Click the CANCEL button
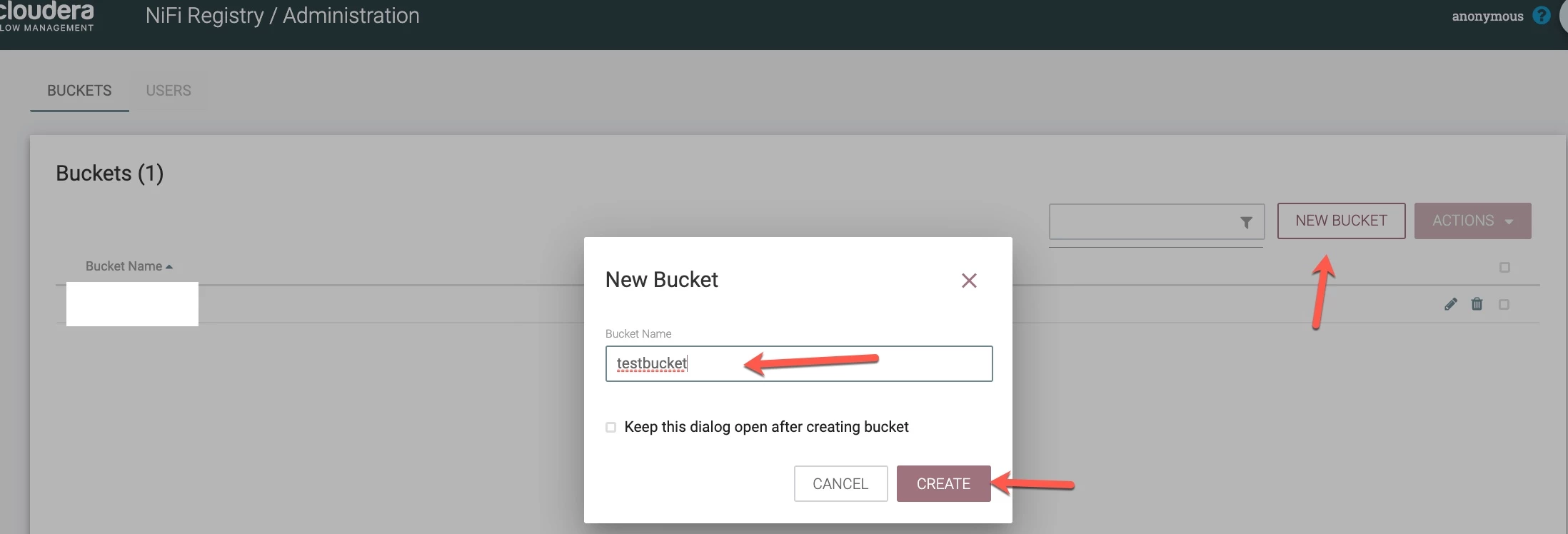 (x=840, y=483)
